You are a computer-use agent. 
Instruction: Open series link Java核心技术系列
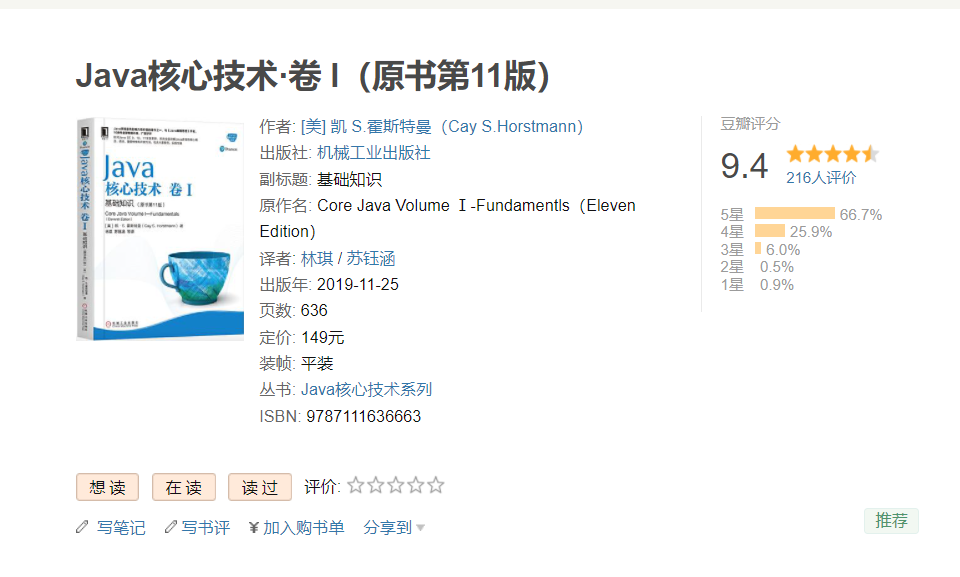366,390
